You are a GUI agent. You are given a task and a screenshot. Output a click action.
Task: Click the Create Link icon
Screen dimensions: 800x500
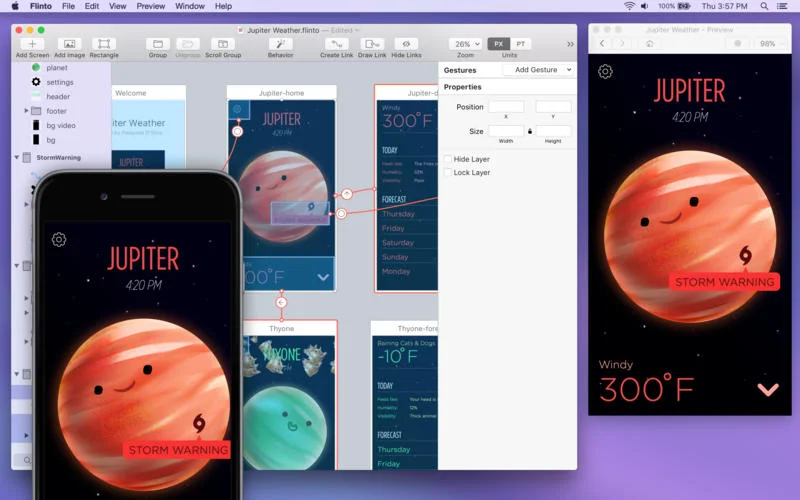tap(336, 44)
